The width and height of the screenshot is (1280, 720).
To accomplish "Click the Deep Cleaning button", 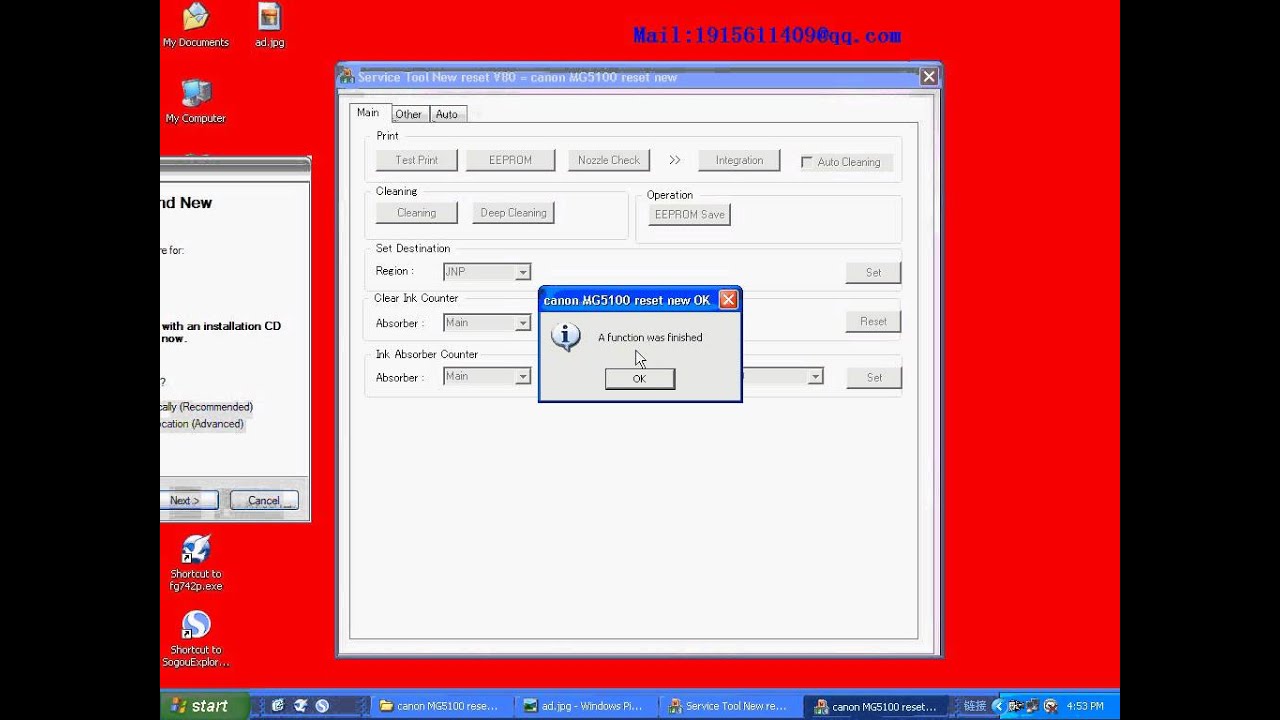I will click(x=513, y=213).
